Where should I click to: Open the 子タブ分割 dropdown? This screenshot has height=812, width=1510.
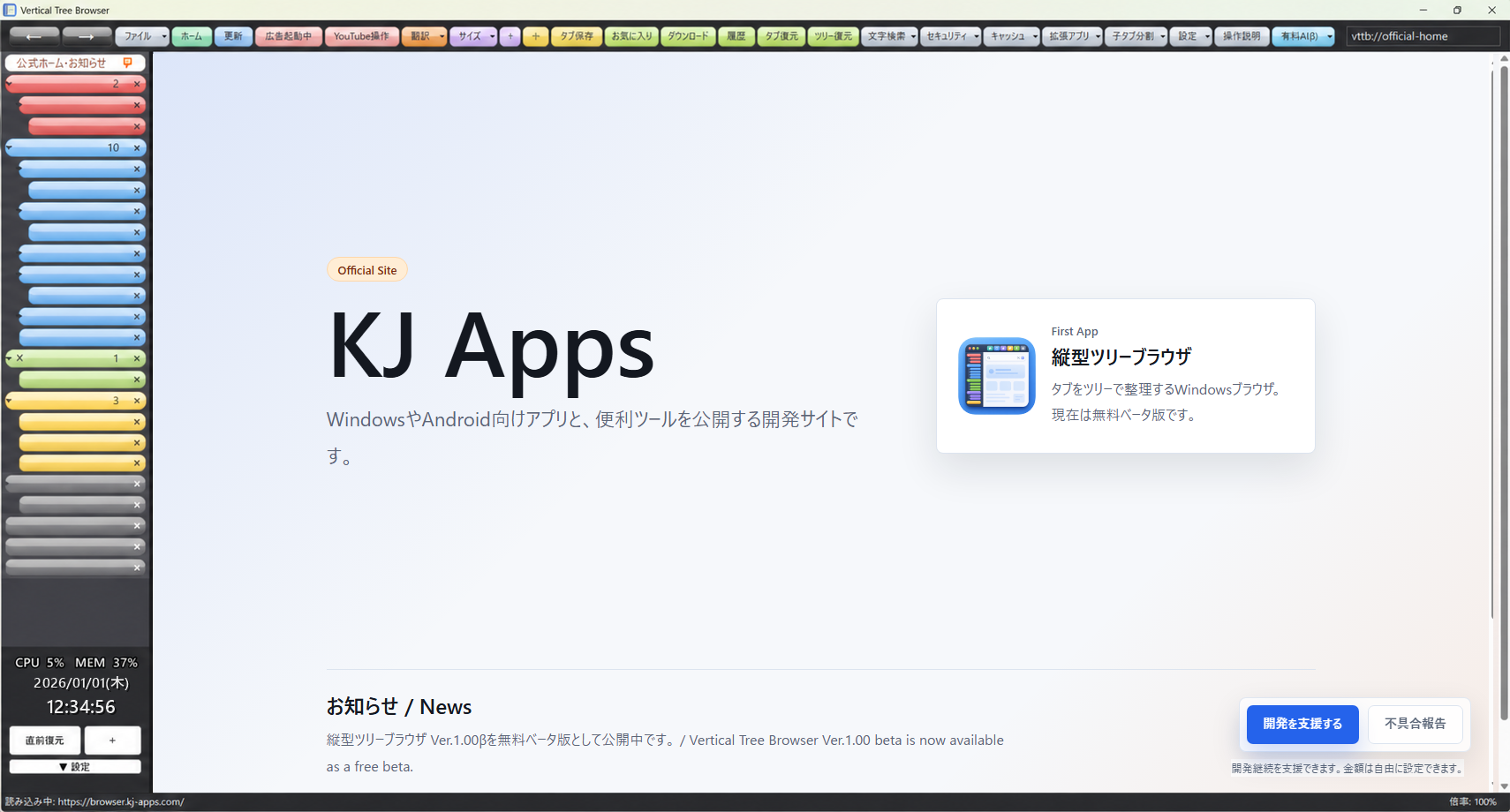point(1136,36)
